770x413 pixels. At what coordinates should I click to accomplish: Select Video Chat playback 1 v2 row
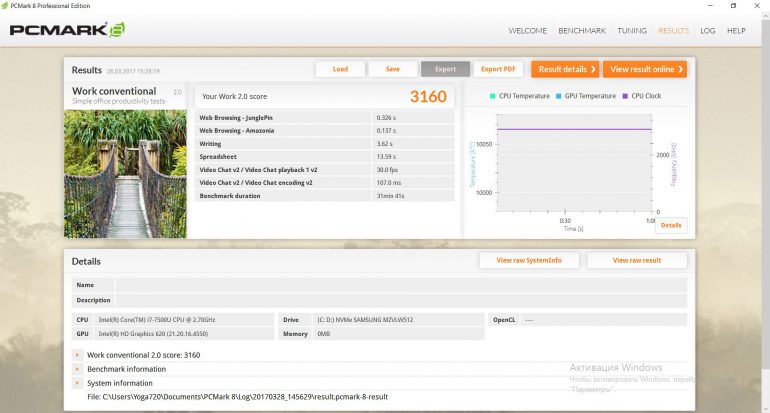pos(325,170)
